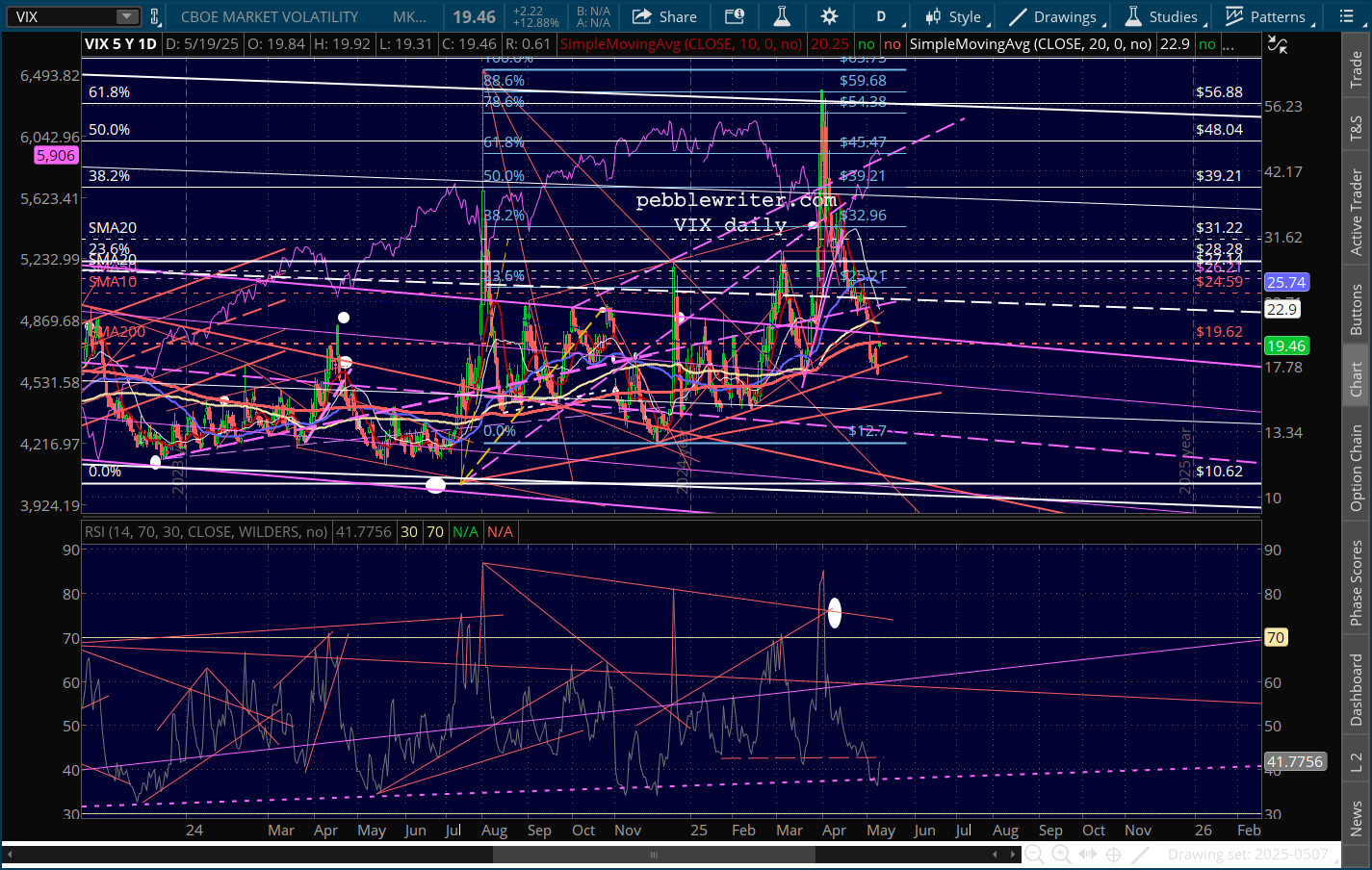The width and height of the screenshot is (1372, 870).
Task: Select the trendline drawing tool icon
Action: (x=1141, y=854)
